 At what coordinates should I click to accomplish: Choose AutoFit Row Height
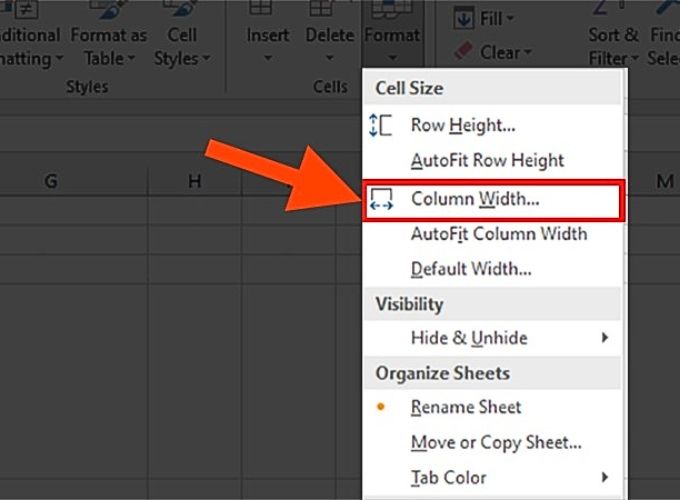click(x=487, y=160)
